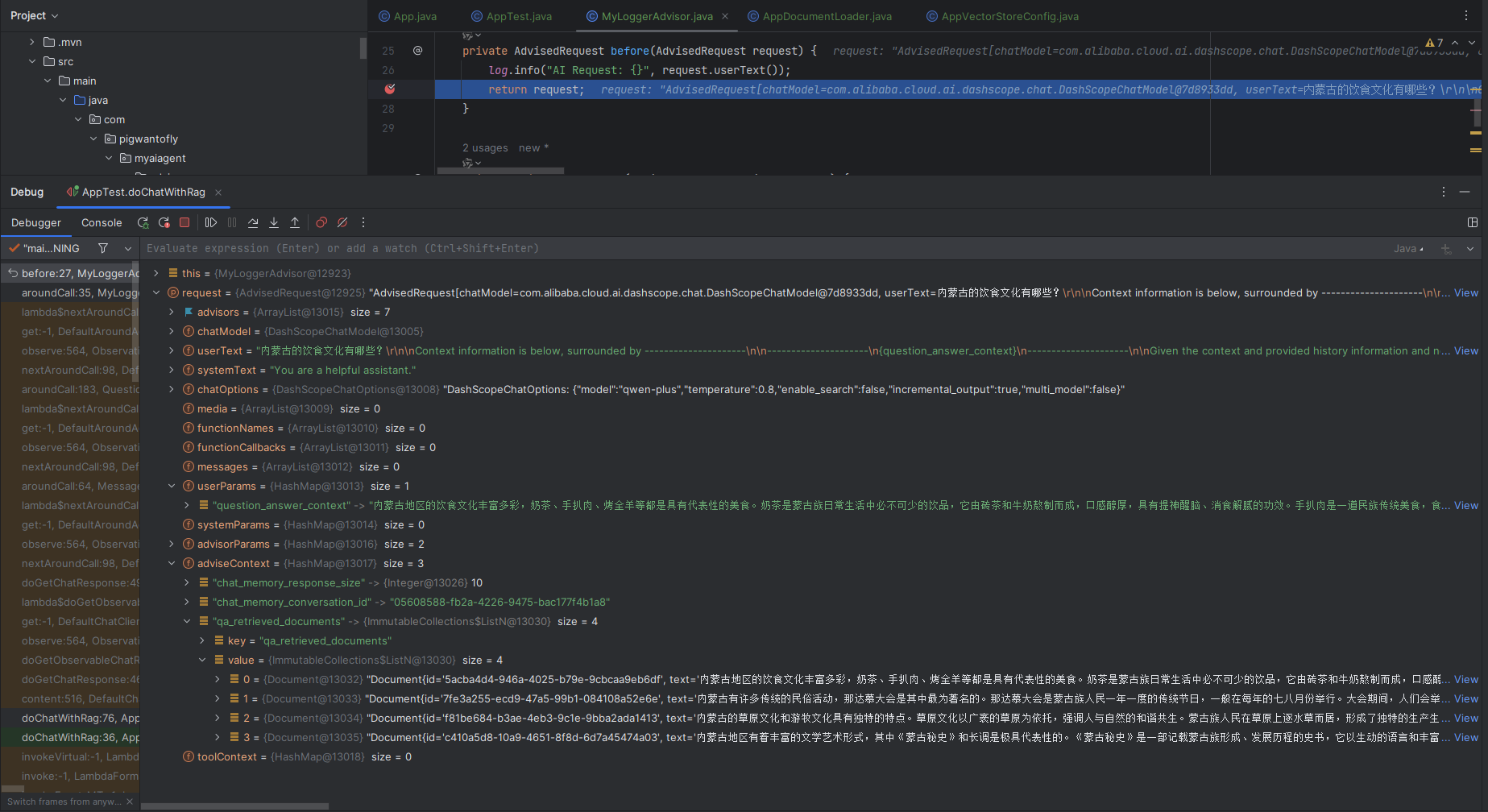Screen dimensions: 1488x812
Task: Click the Evaluate expression input field
Action: [x=765, y=248]
